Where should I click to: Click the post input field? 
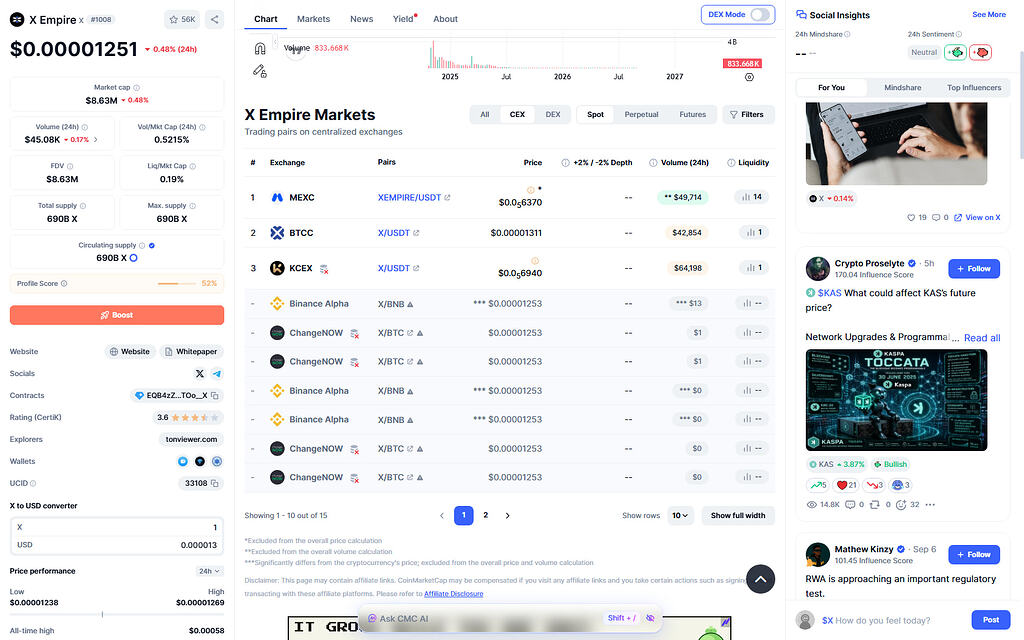(x=890, y=620)
